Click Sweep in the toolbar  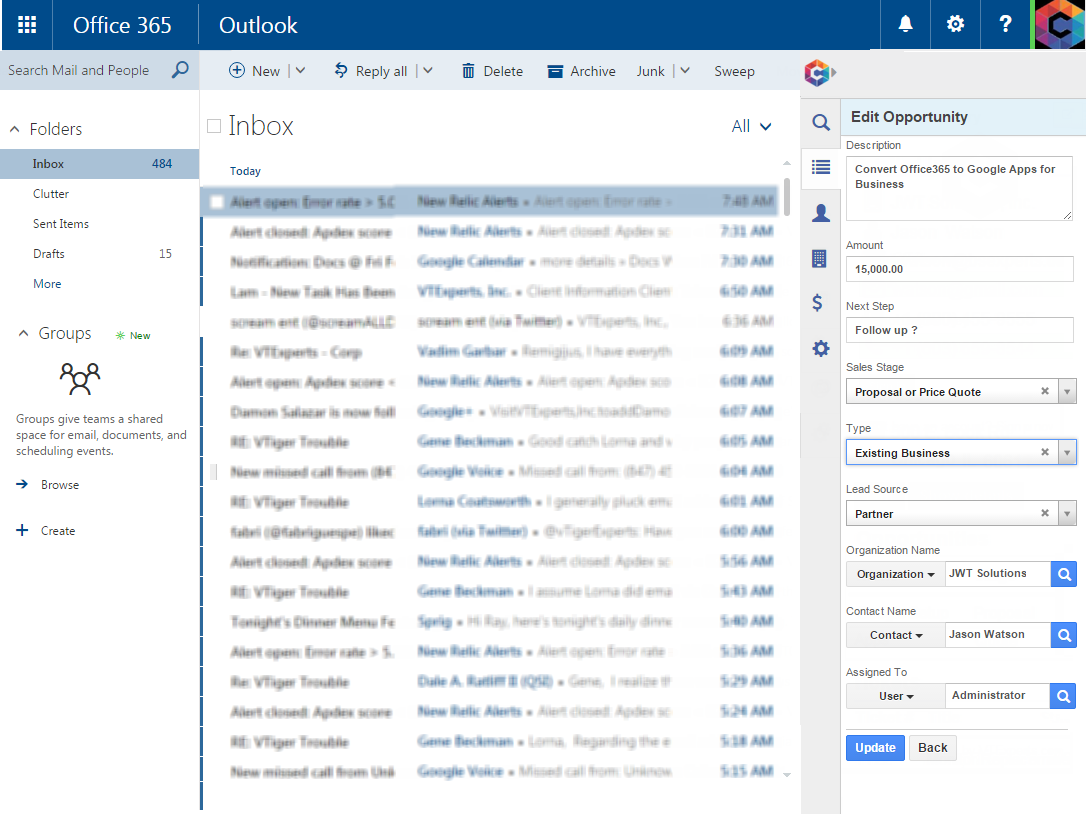(x=734, y=71)
